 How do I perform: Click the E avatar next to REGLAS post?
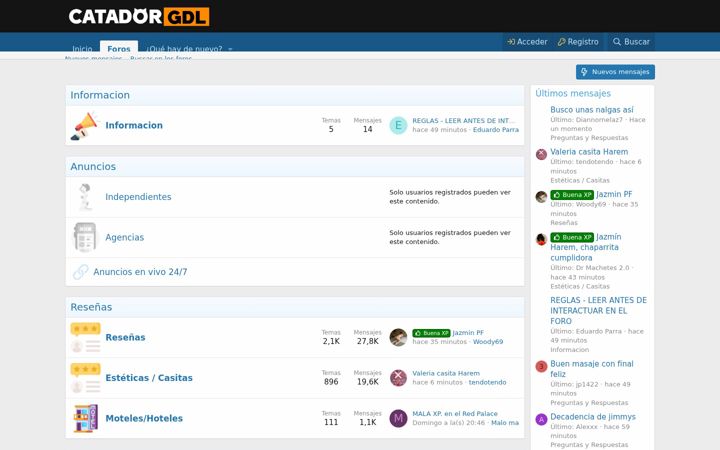[398, 125]
